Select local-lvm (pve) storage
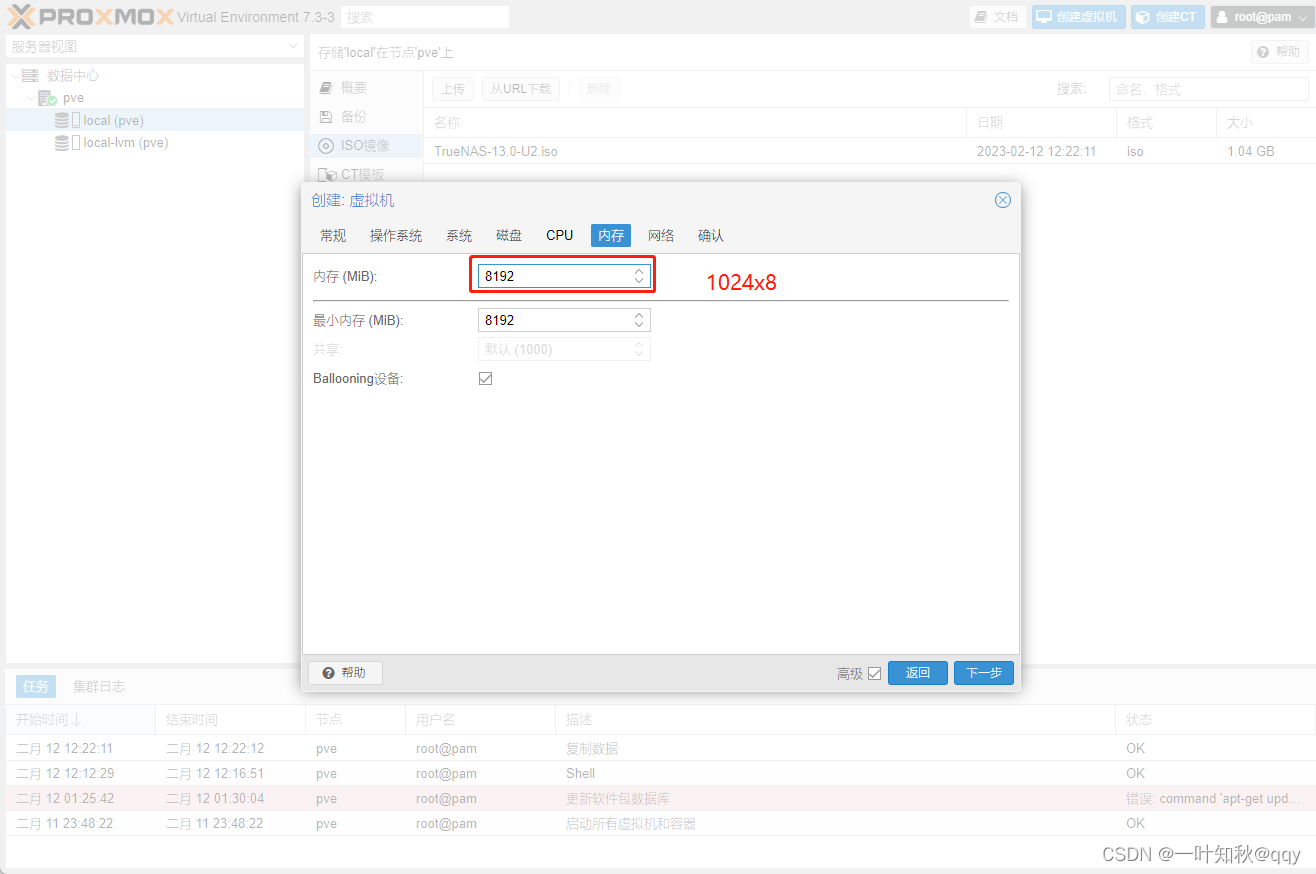1316x874 pixels. (x=155, y=142)
